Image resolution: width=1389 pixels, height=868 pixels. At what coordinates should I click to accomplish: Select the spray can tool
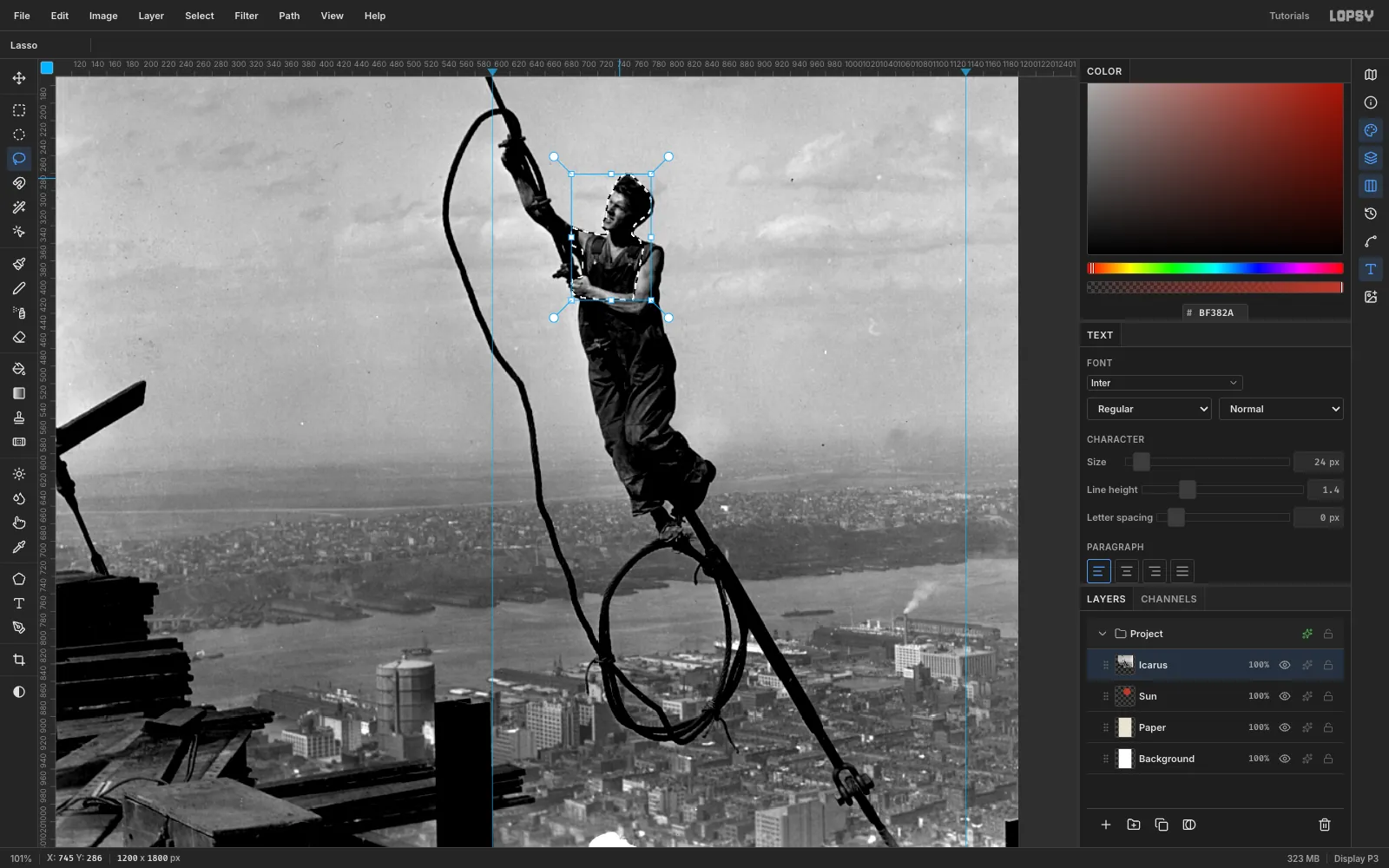point(19,312)
